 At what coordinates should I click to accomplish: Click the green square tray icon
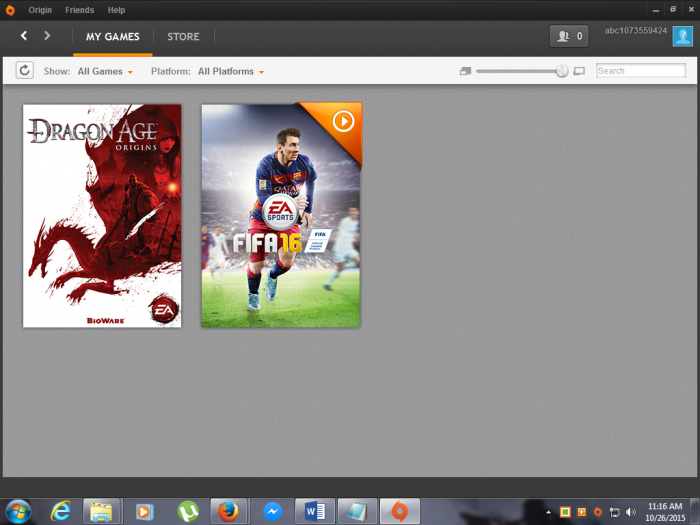pos(565,512)
